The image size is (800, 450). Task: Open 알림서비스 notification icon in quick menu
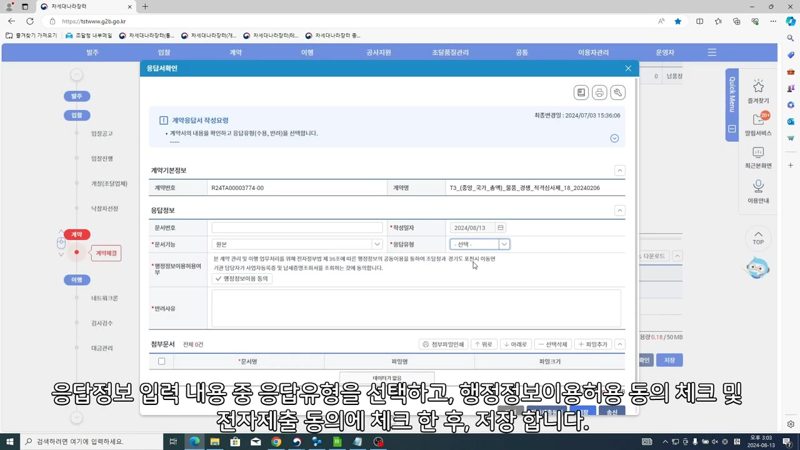coord(758,120)
